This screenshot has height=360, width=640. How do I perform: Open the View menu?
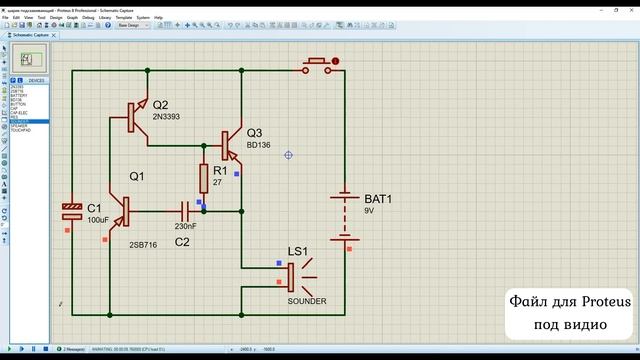click(x=29, y=18)
